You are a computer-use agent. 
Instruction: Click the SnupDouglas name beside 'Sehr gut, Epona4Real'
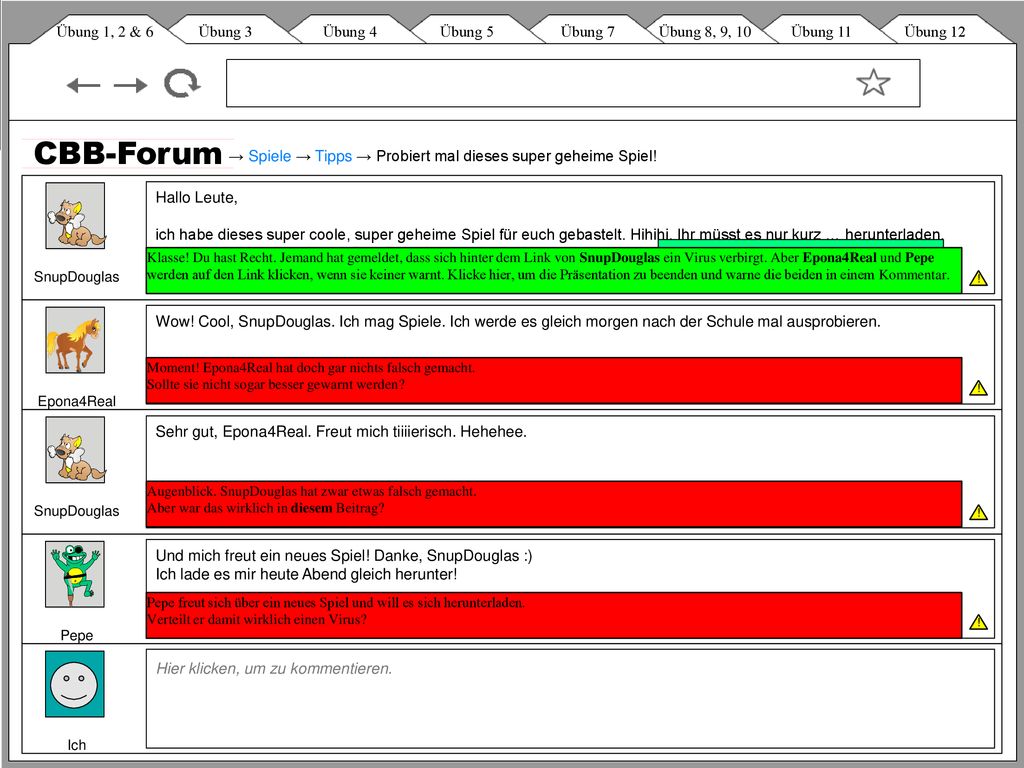click(76, 511)
